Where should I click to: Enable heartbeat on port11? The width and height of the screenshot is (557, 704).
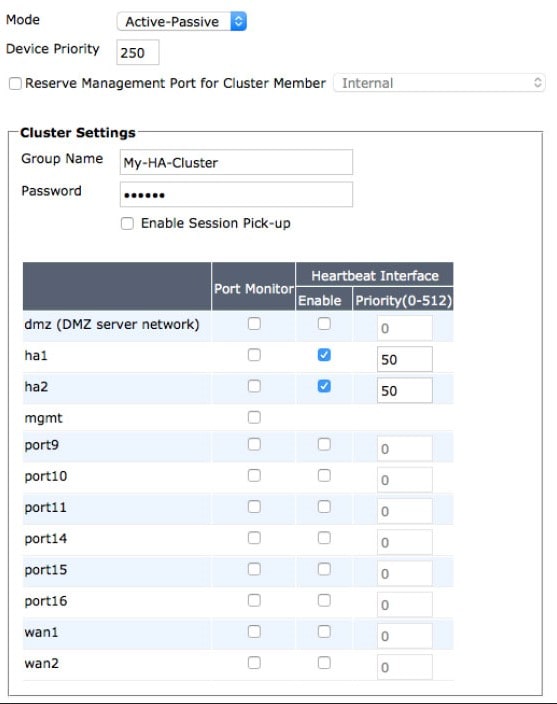324,507
